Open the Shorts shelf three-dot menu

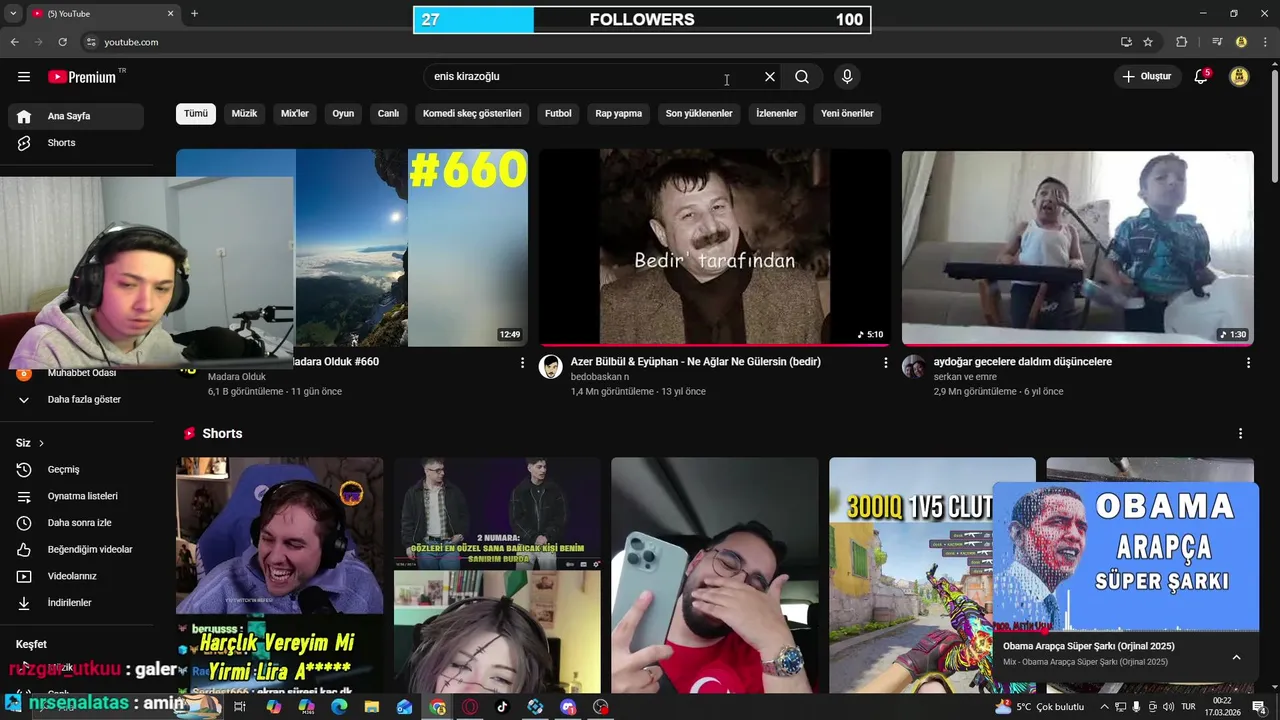click(x=1240, y=434)
